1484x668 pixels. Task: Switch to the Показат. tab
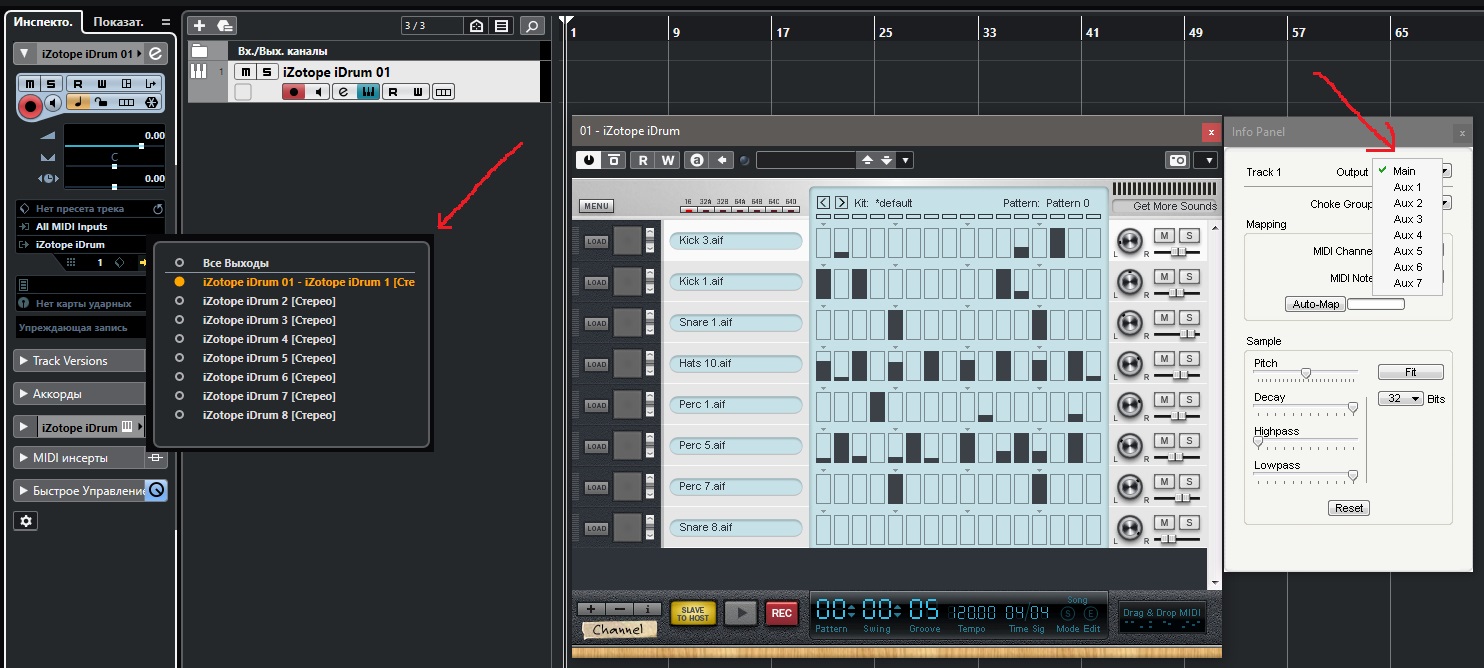(x=118, y=21)
